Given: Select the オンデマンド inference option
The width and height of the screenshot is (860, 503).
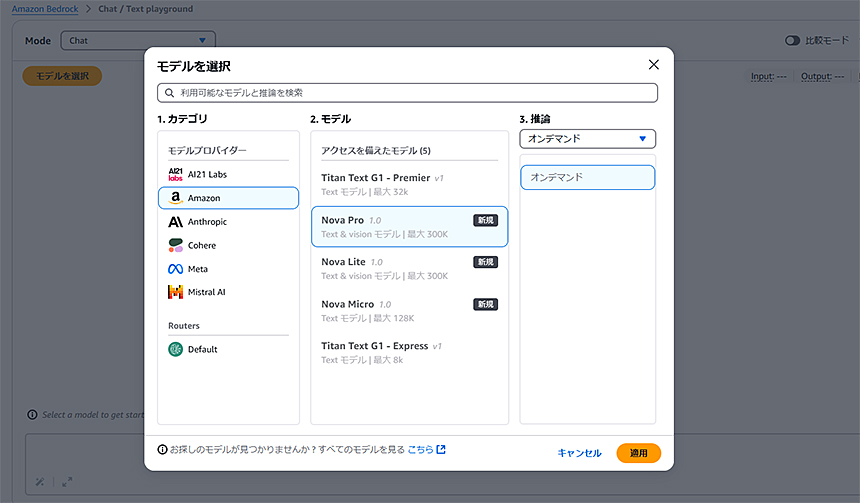Looking at the screenshot, I should pyautogui.click(x=587, y=177).
